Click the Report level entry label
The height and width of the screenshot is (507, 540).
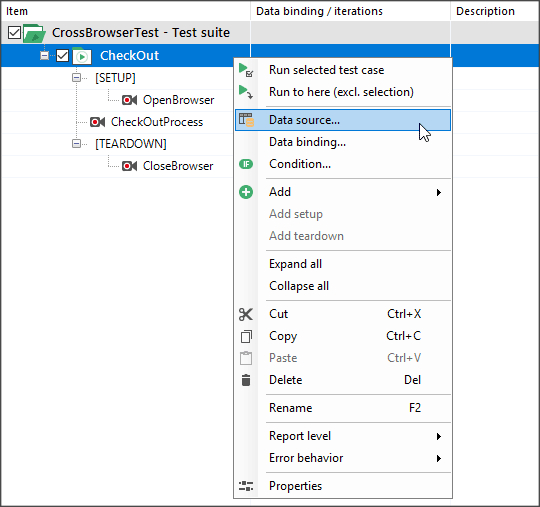tap(300, 436)
